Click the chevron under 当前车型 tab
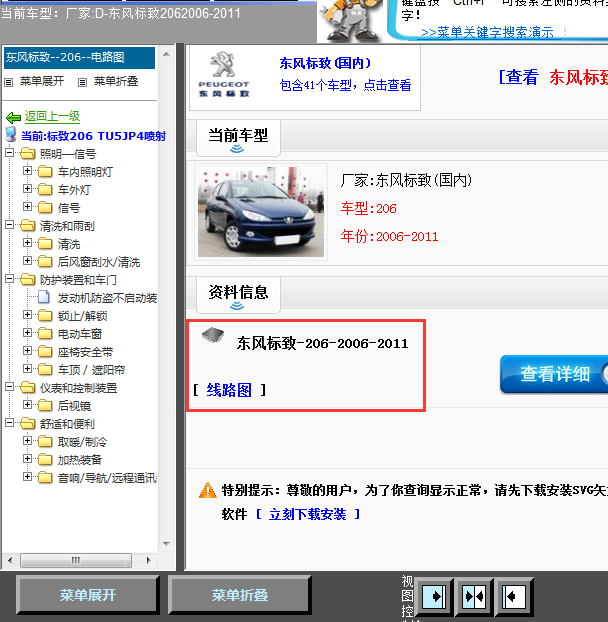Viewport: 608px width, 622px height. (x=237, y=149)
